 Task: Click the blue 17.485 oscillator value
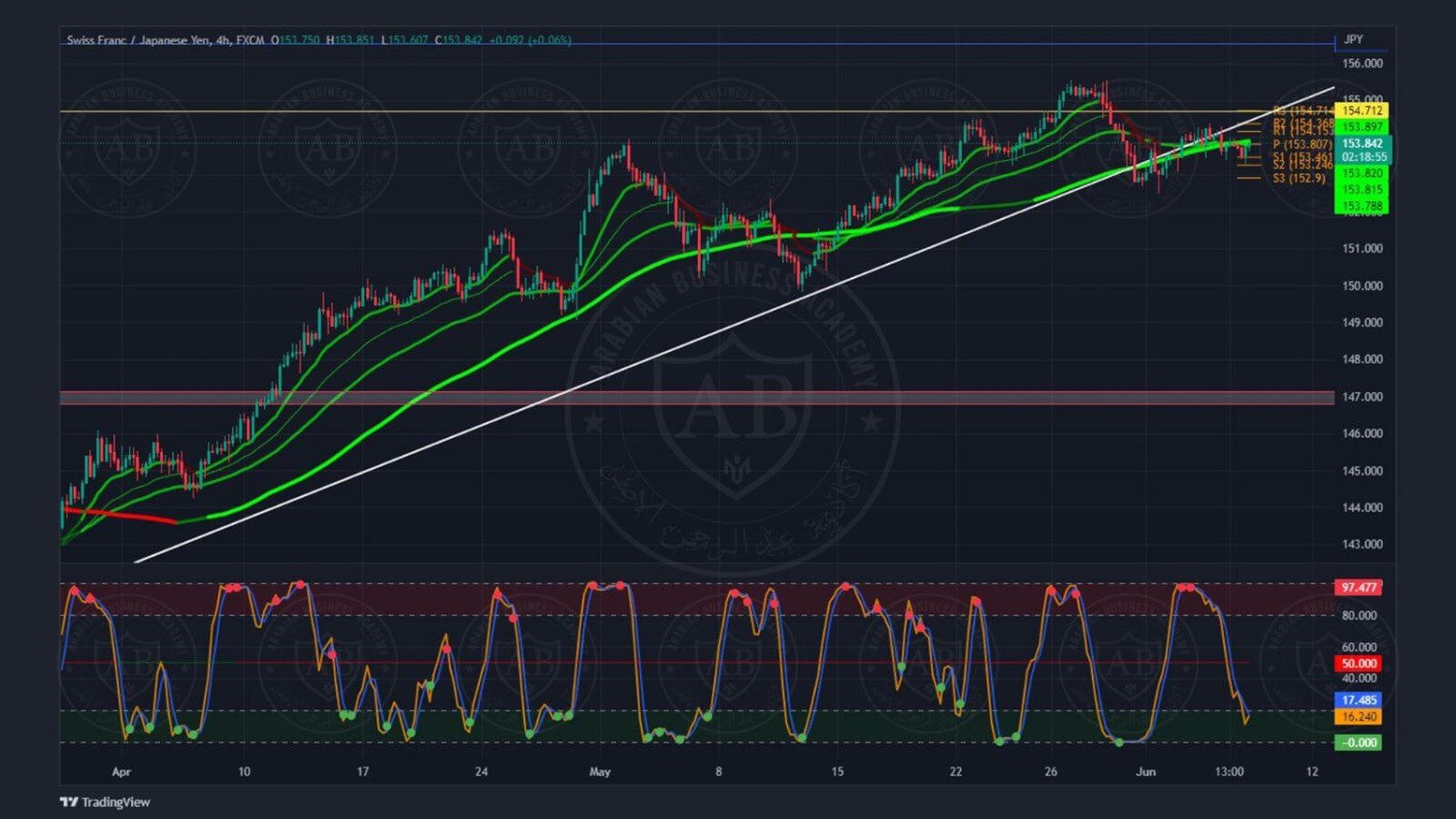tap(1358, 700)
